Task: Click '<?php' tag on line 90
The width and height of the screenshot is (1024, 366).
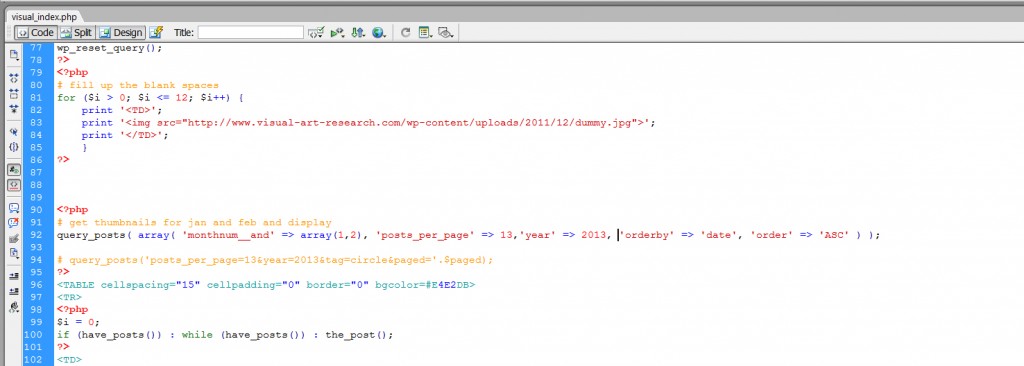Action: (x=72, y=210)
